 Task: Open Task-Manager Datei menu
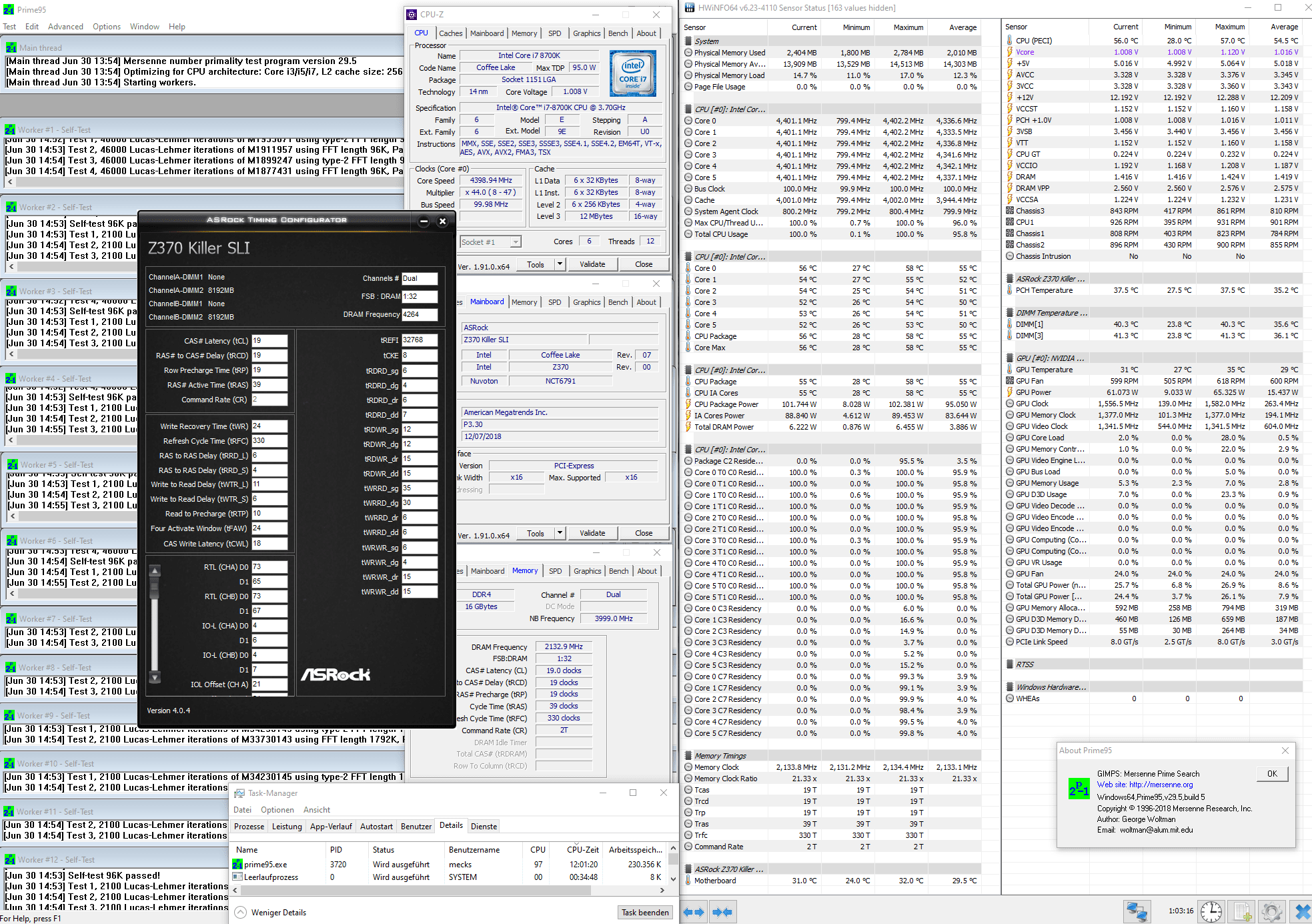pyautogui.click(x=243, y=810)
